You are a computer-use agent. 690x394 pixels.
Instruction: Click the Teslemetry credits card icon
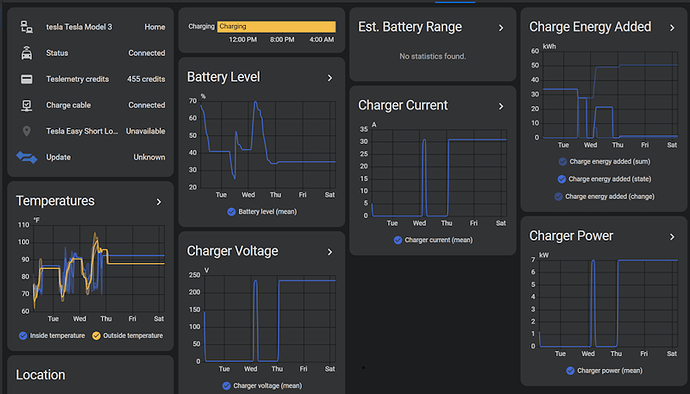[26, 79]
